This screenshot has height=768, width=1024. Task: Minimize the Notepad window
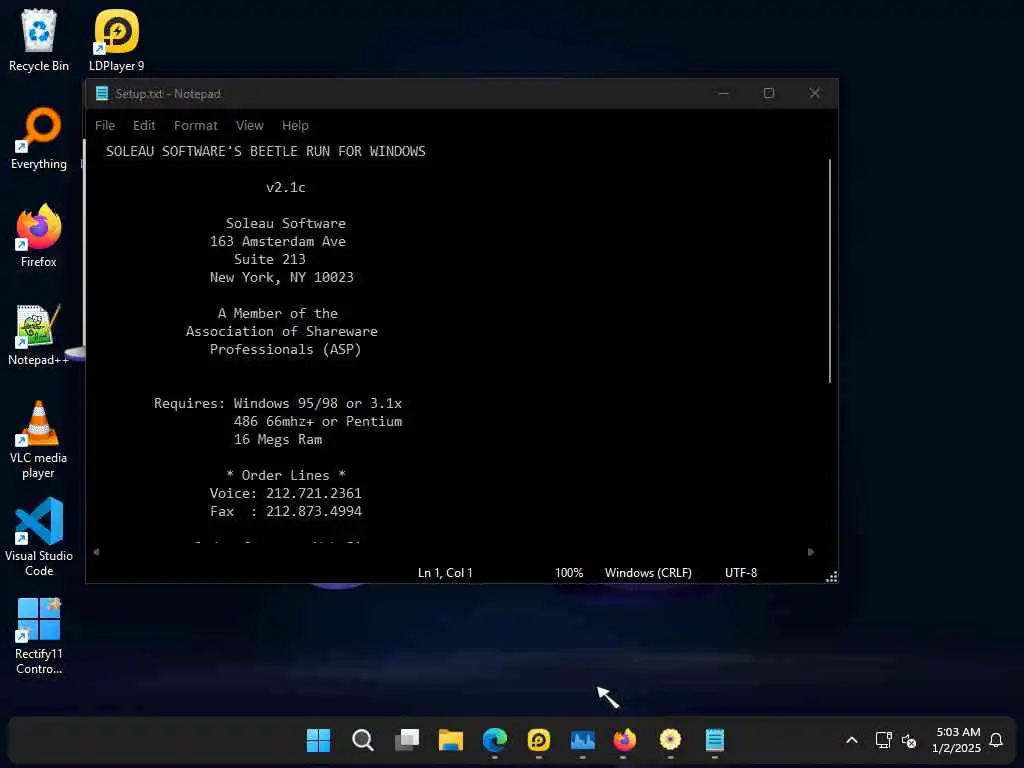(723, 93)
